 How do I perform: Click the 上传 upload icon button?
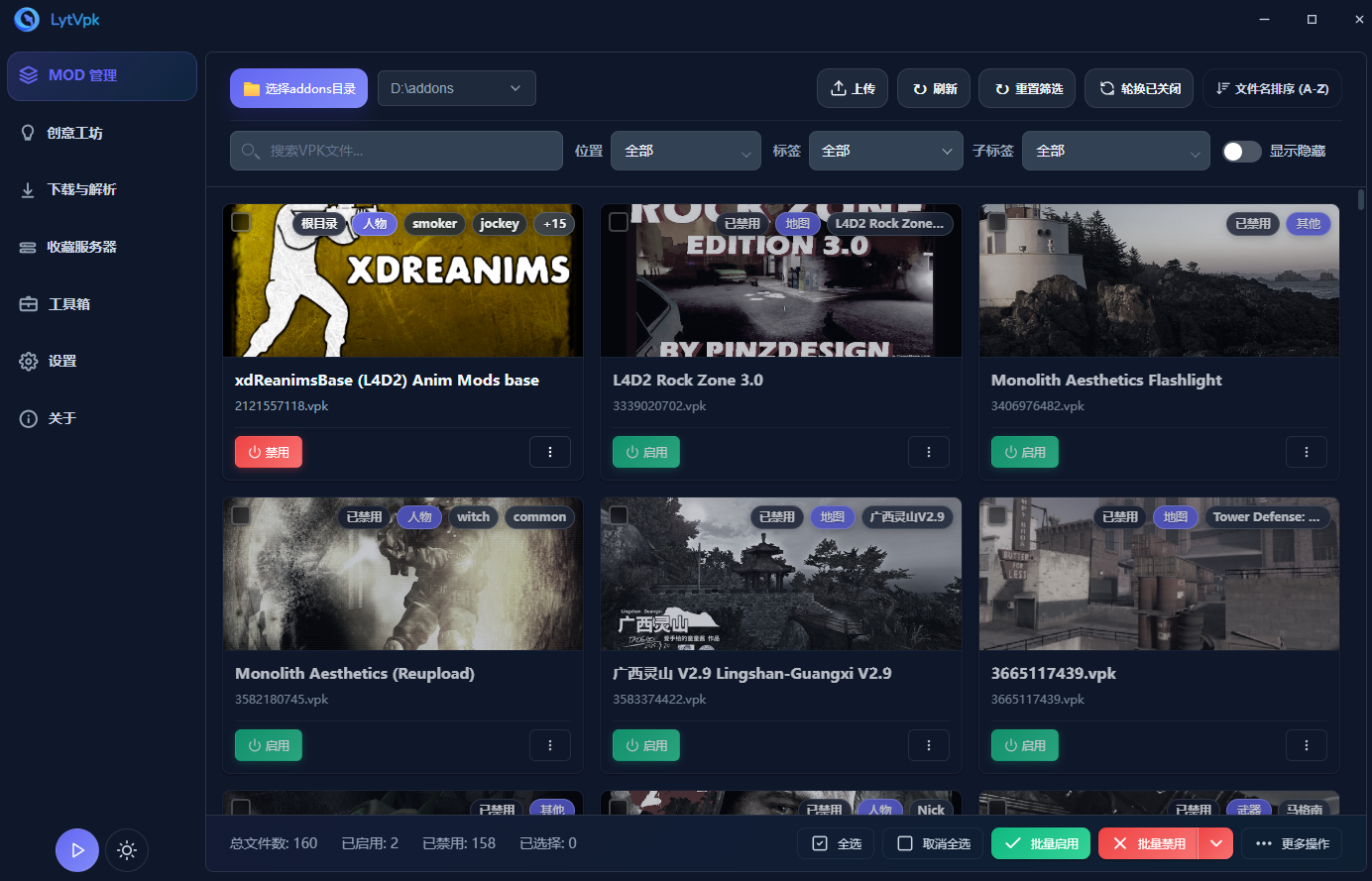853,88
